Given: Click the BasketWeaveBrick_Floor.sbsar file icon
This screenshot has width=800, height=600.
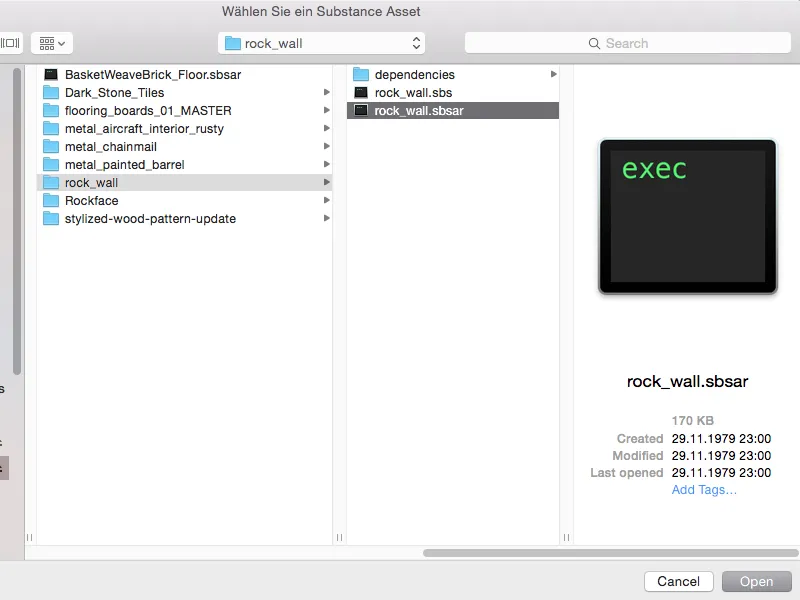Looking at the screenshot, I should click(x=51, y=75).
